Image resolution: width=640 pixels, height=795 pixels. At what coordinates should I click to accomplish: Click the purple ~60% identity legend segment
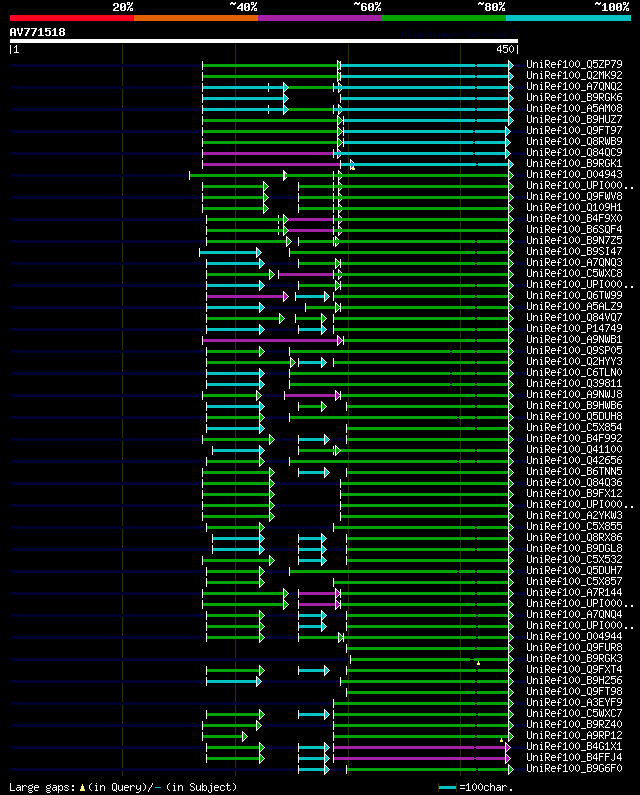click(320, 18)
